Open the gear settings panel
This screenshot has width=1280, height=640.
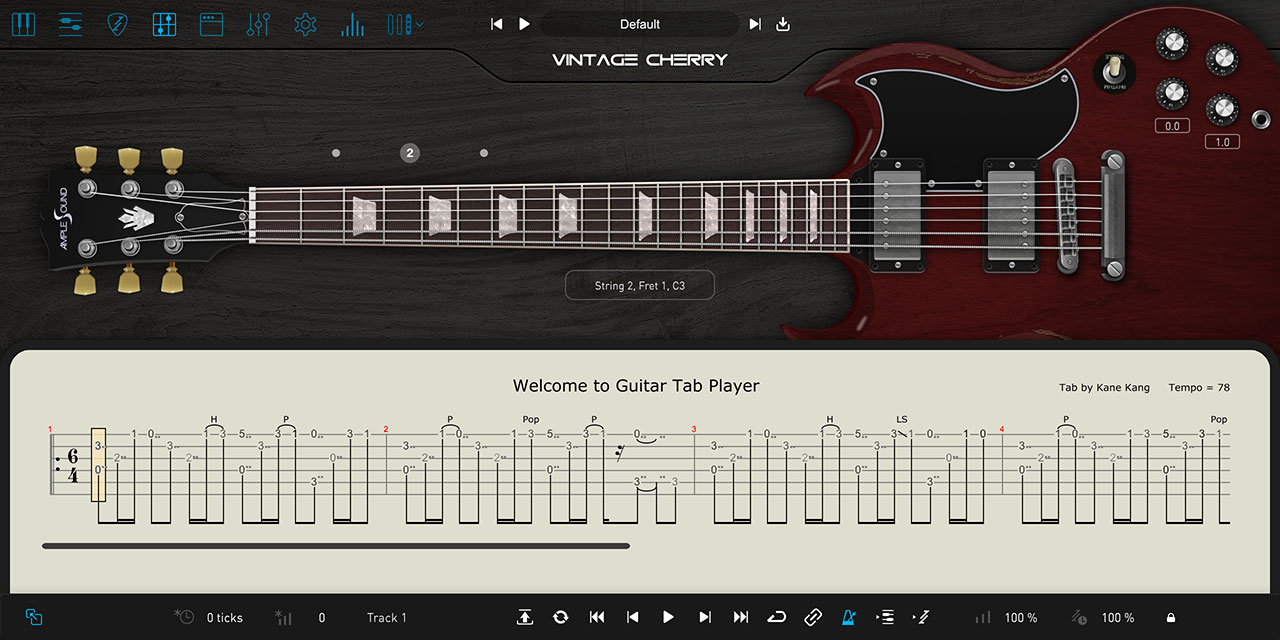click(305, 24)
